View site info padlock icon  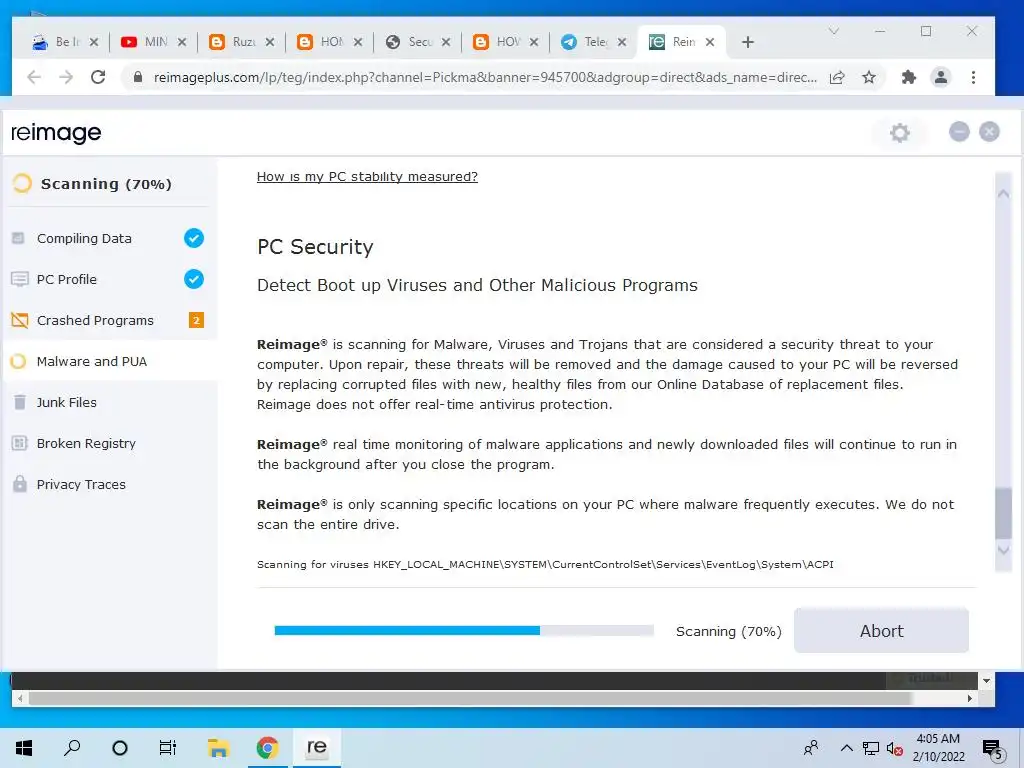pyautogui.click(x=138, y=77)
